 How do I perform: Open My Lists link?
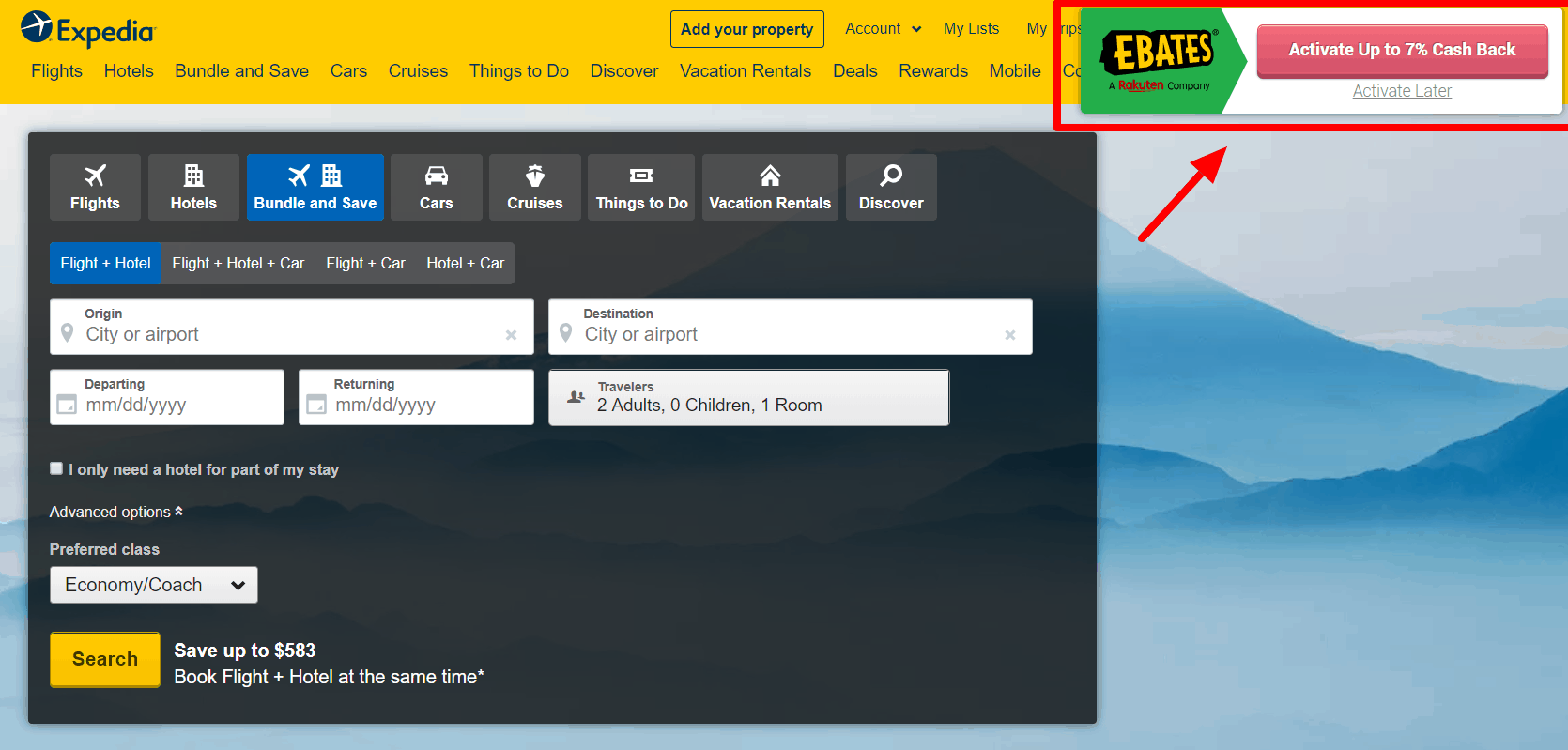pyautogui.click(x=971, y=29)
